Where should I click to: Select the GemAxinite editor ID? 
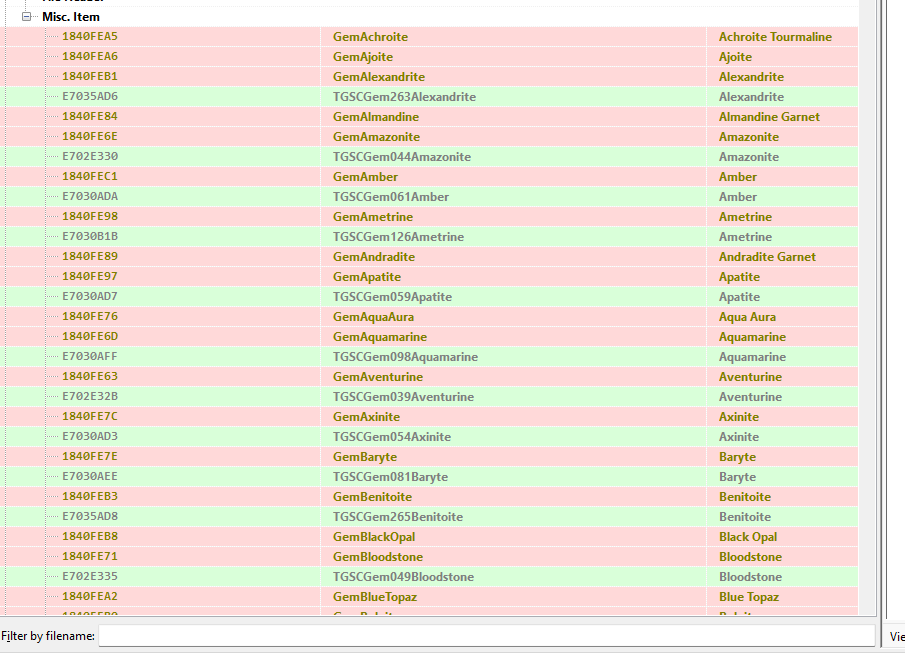(x=366, y=417)
